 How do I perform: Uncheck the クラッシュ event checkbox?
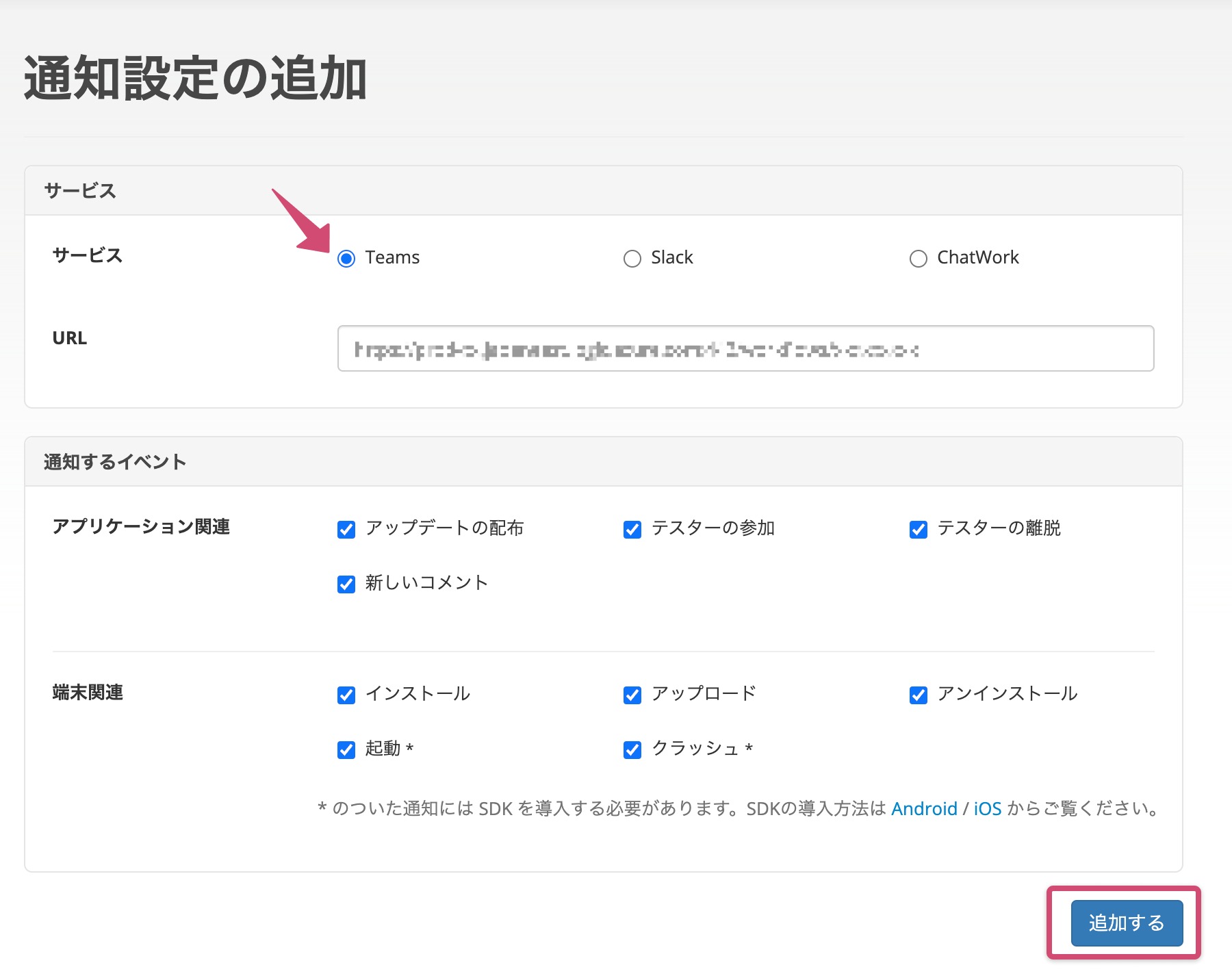point(632,749)
